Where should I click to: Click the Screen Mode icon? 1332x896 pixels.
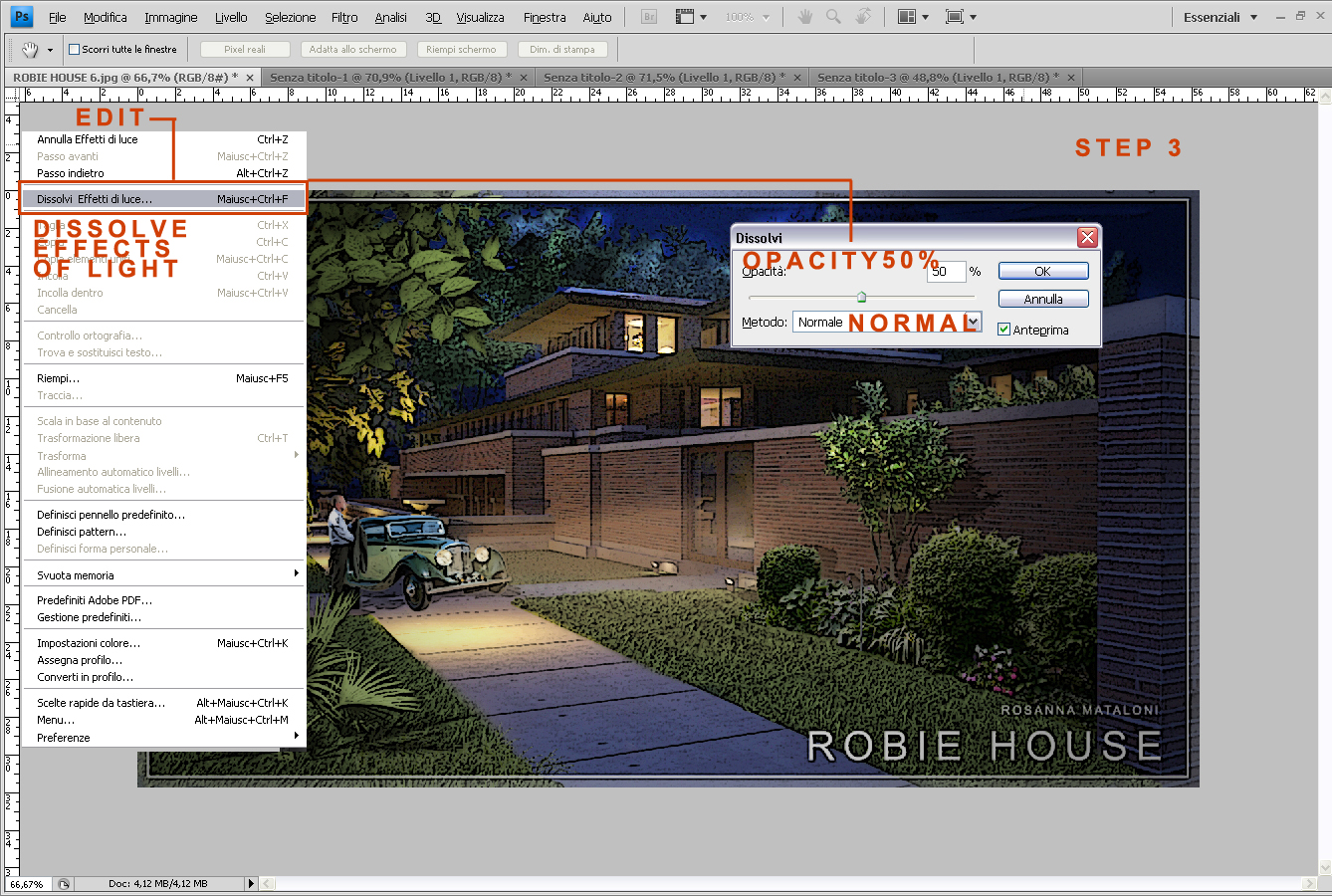957,16
